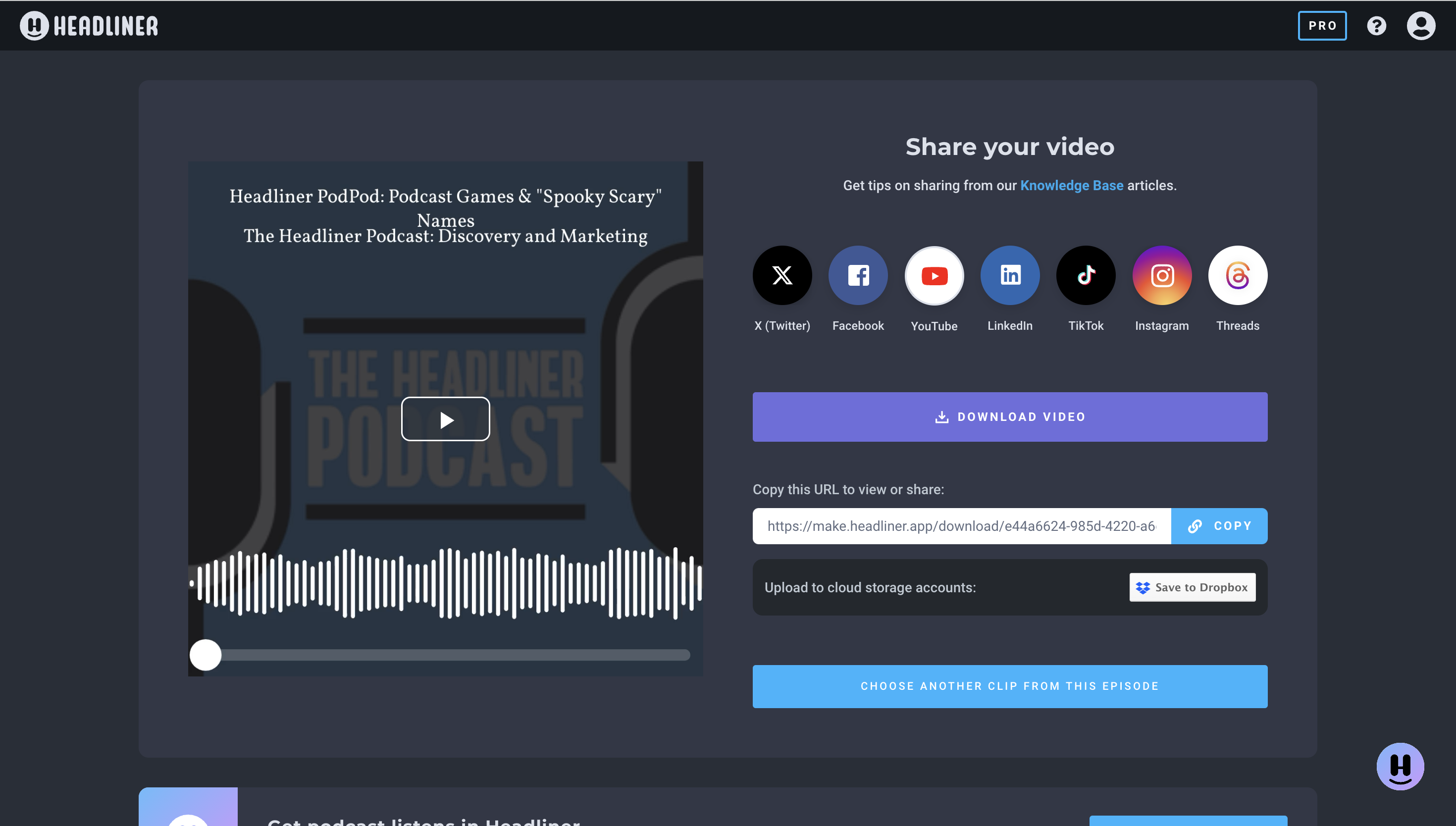The image size is (1456, 826).
Task: Share video to Facebook
Action: click(x=858, y=275)
